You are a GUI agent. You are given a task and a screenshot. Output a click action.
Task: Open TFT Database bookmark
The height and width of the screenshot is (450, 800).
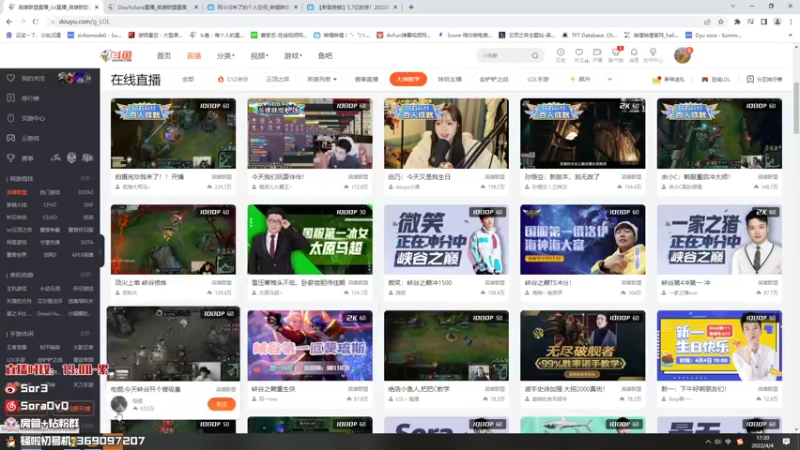click(x=589, y=35)
